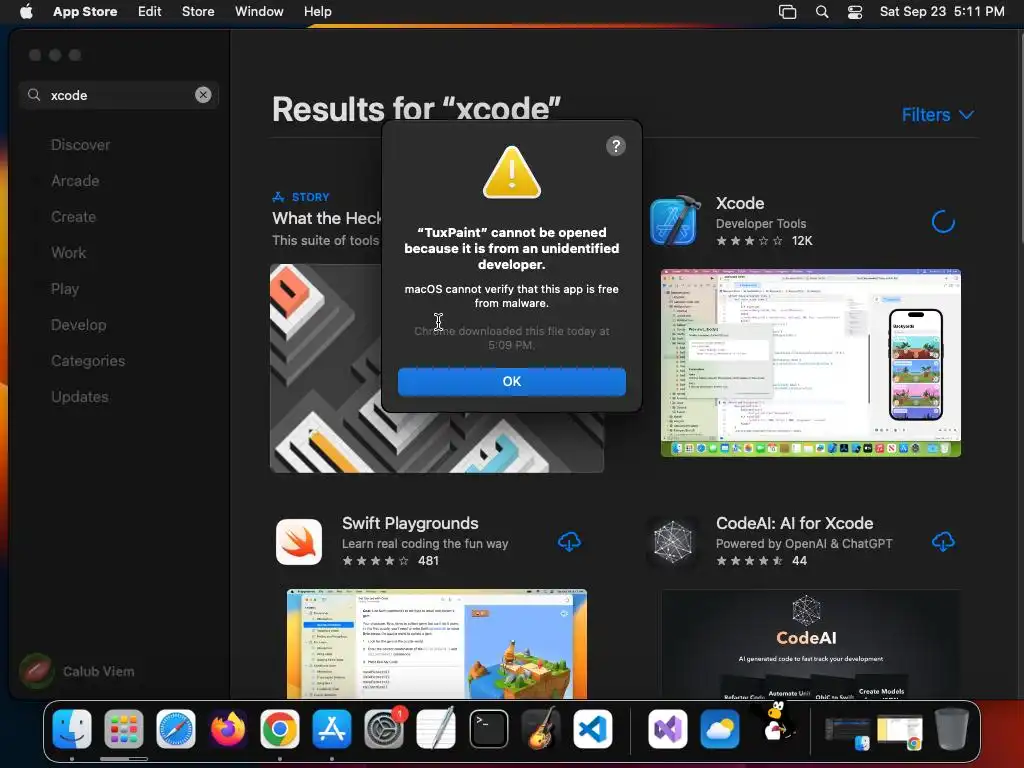The image size is (1024, 768).
Task: Open the Help menu
Action: (317, 11)
